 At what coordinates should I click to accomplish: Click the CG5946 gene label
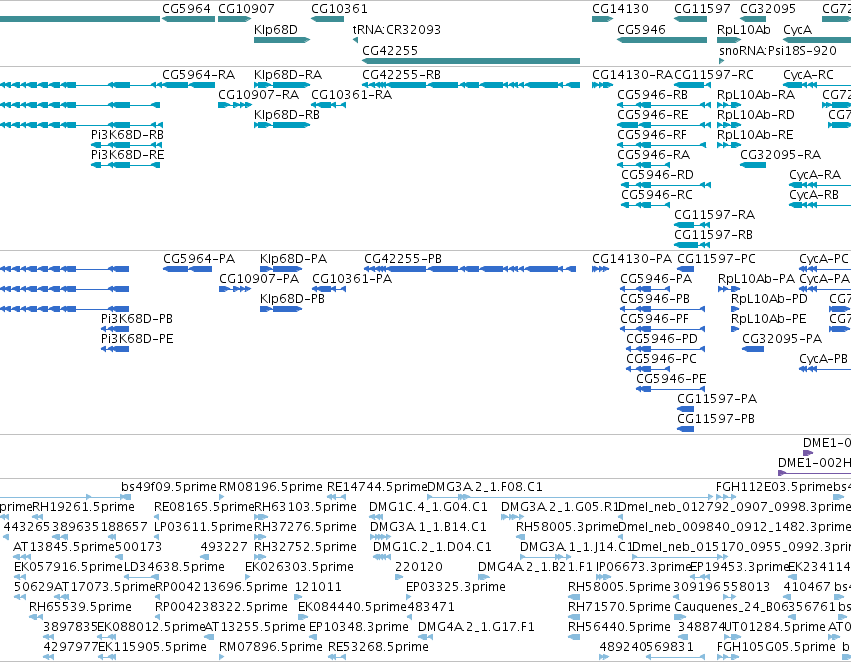click(641, 29)
